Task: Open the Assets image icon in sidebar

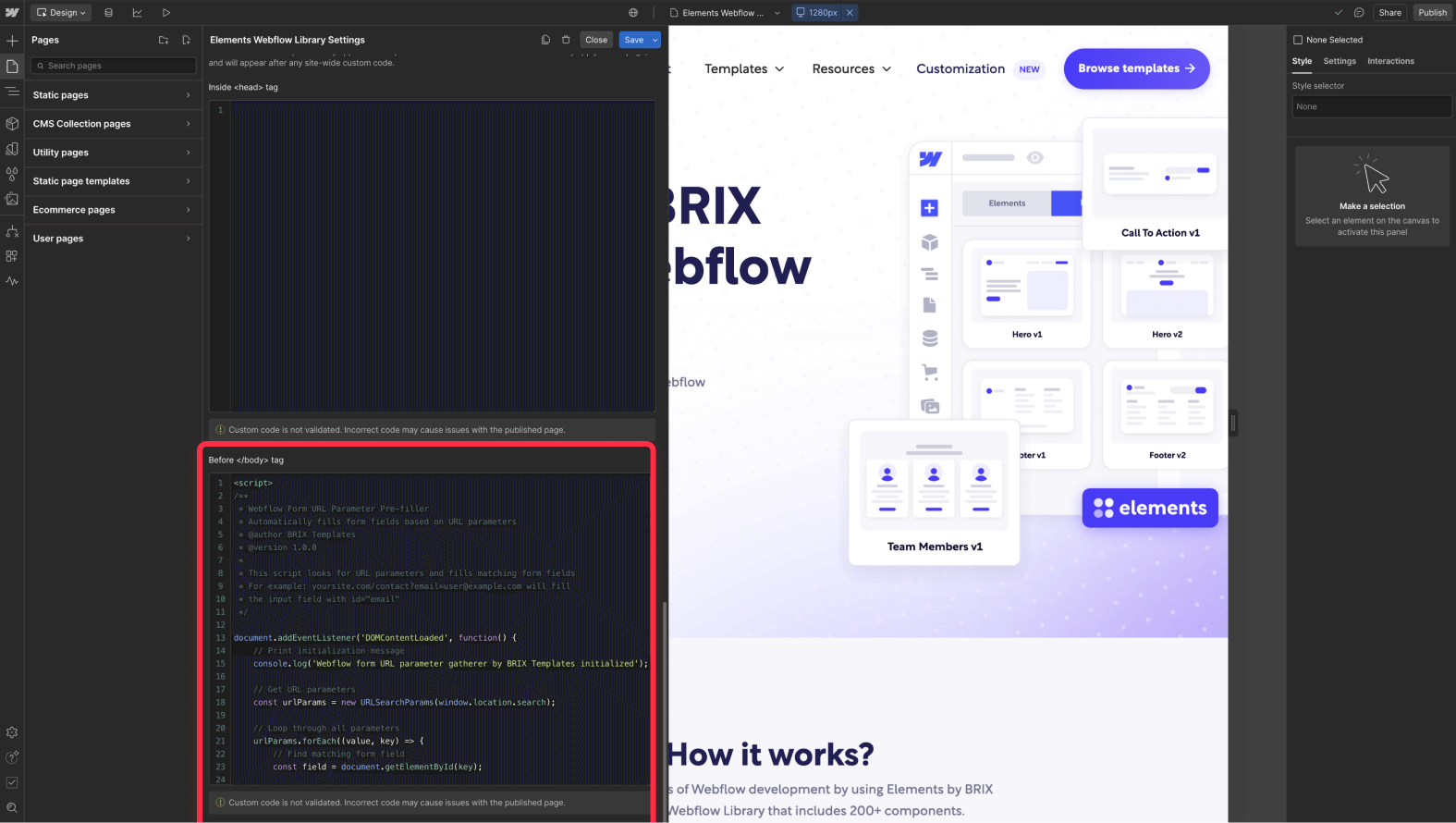Action: pyautogui.click(x=12, y=199)
